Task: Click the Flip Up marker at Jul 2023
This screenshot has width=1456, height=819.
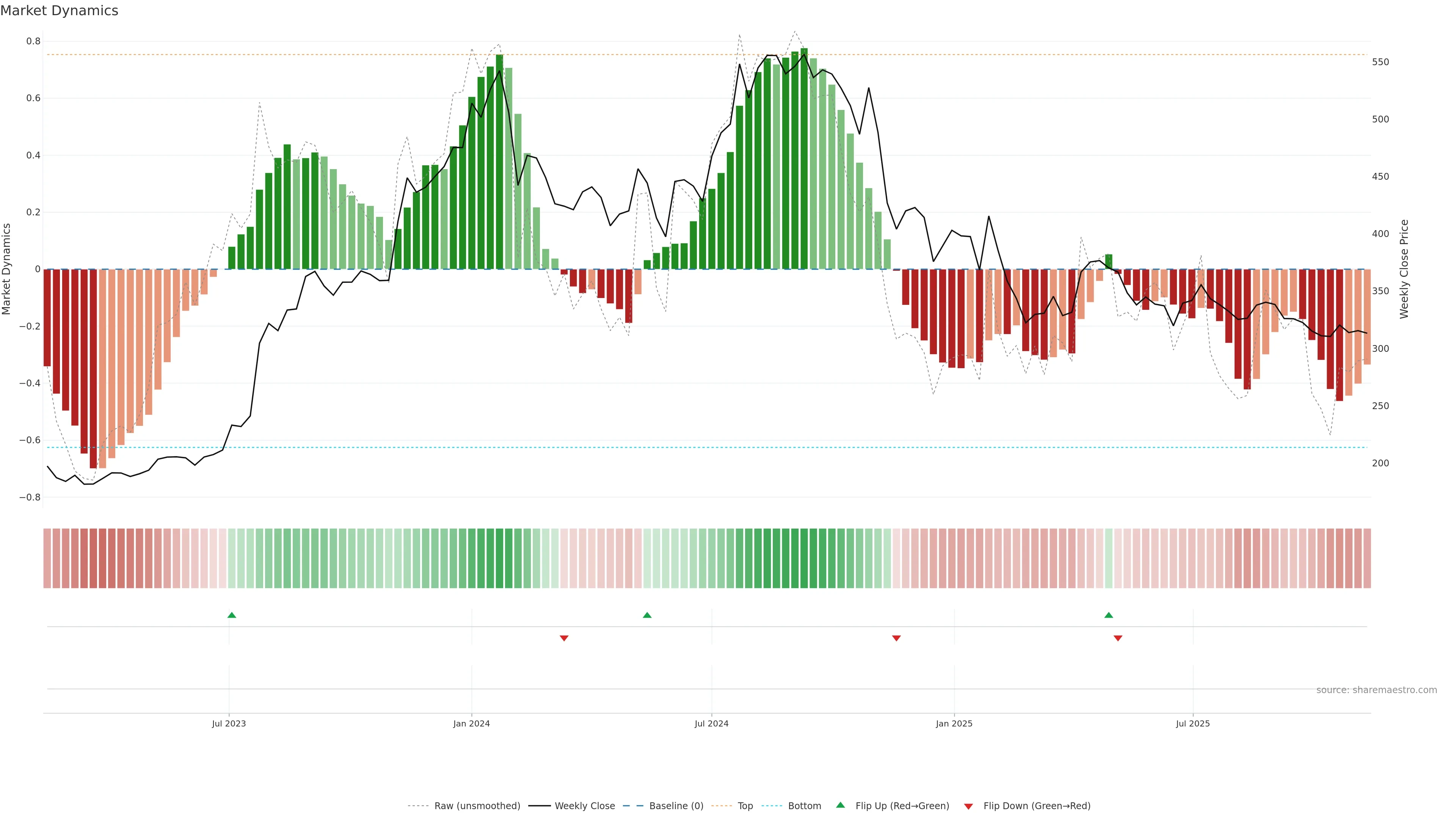Action: (x=232, y=615)
